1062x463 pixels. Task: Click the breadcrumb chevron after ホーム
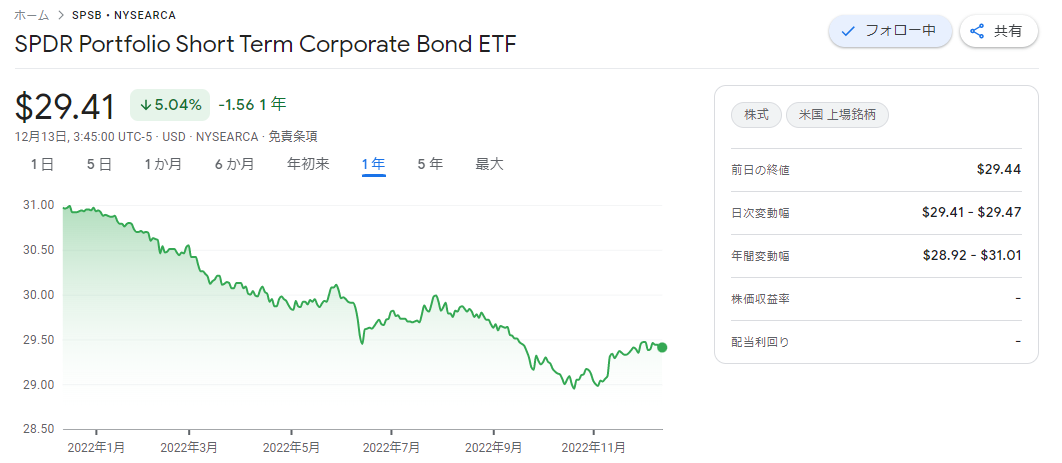pyautogui.click(x=60, y=15)
